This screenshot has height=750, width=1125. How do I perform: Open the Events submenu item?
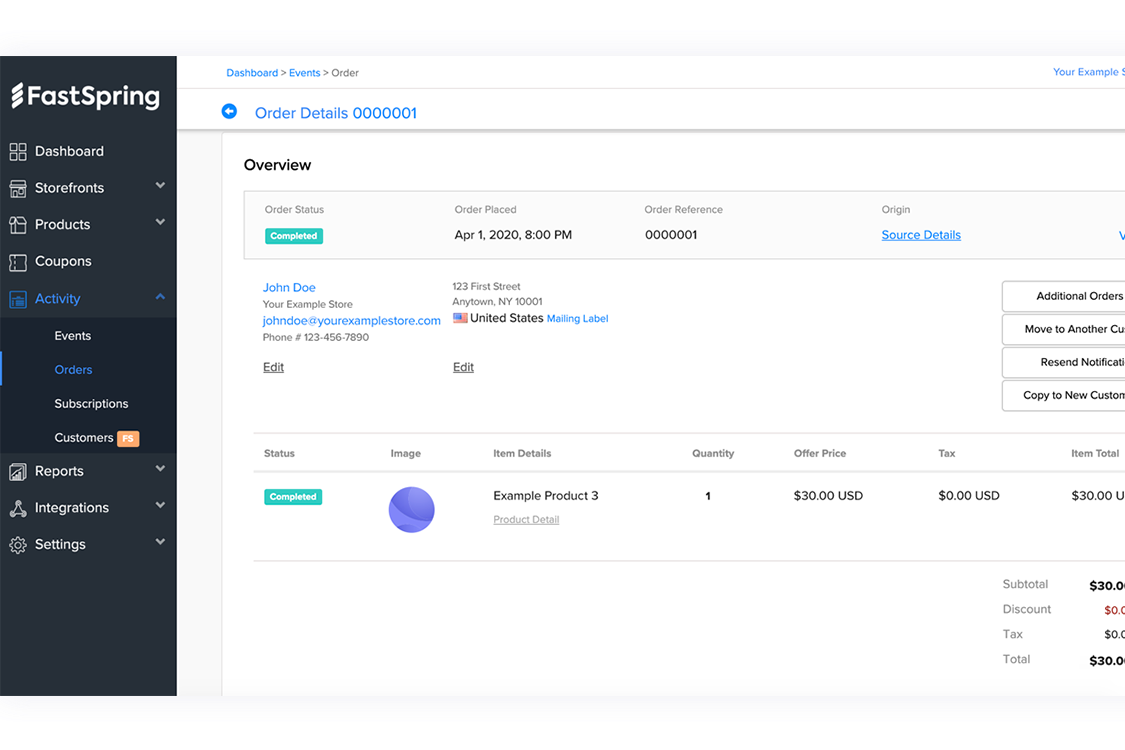tap(73, 336)
